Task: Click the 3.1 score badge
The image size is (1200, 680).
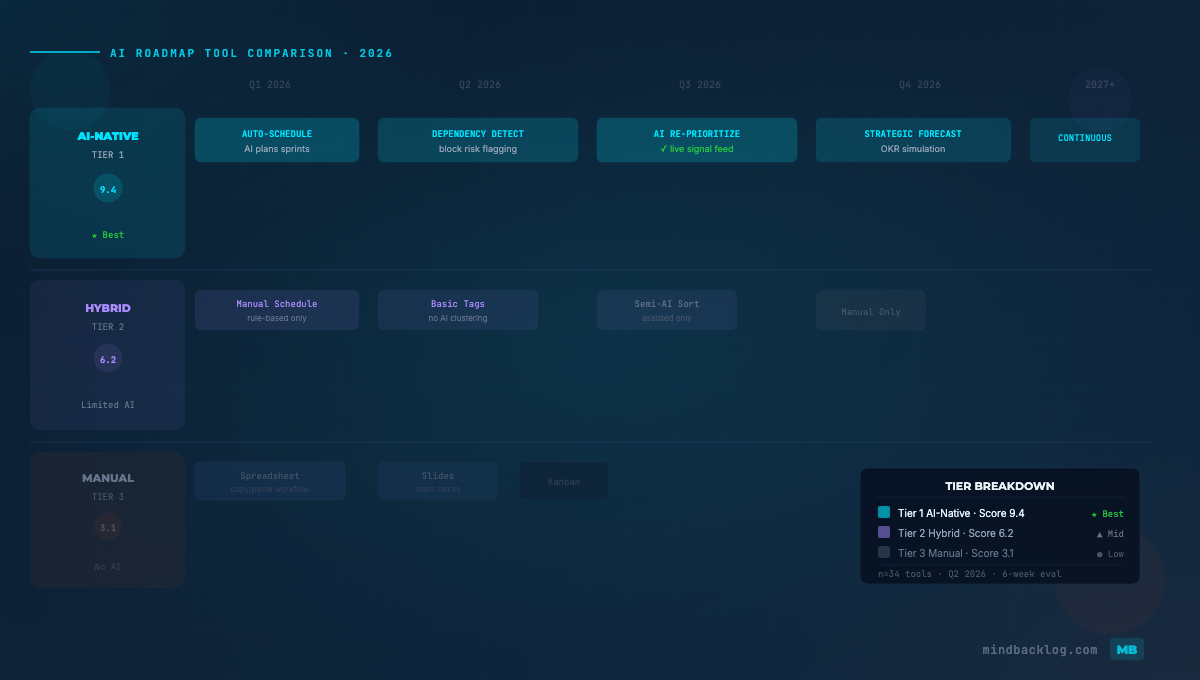Action: [108, 527]
